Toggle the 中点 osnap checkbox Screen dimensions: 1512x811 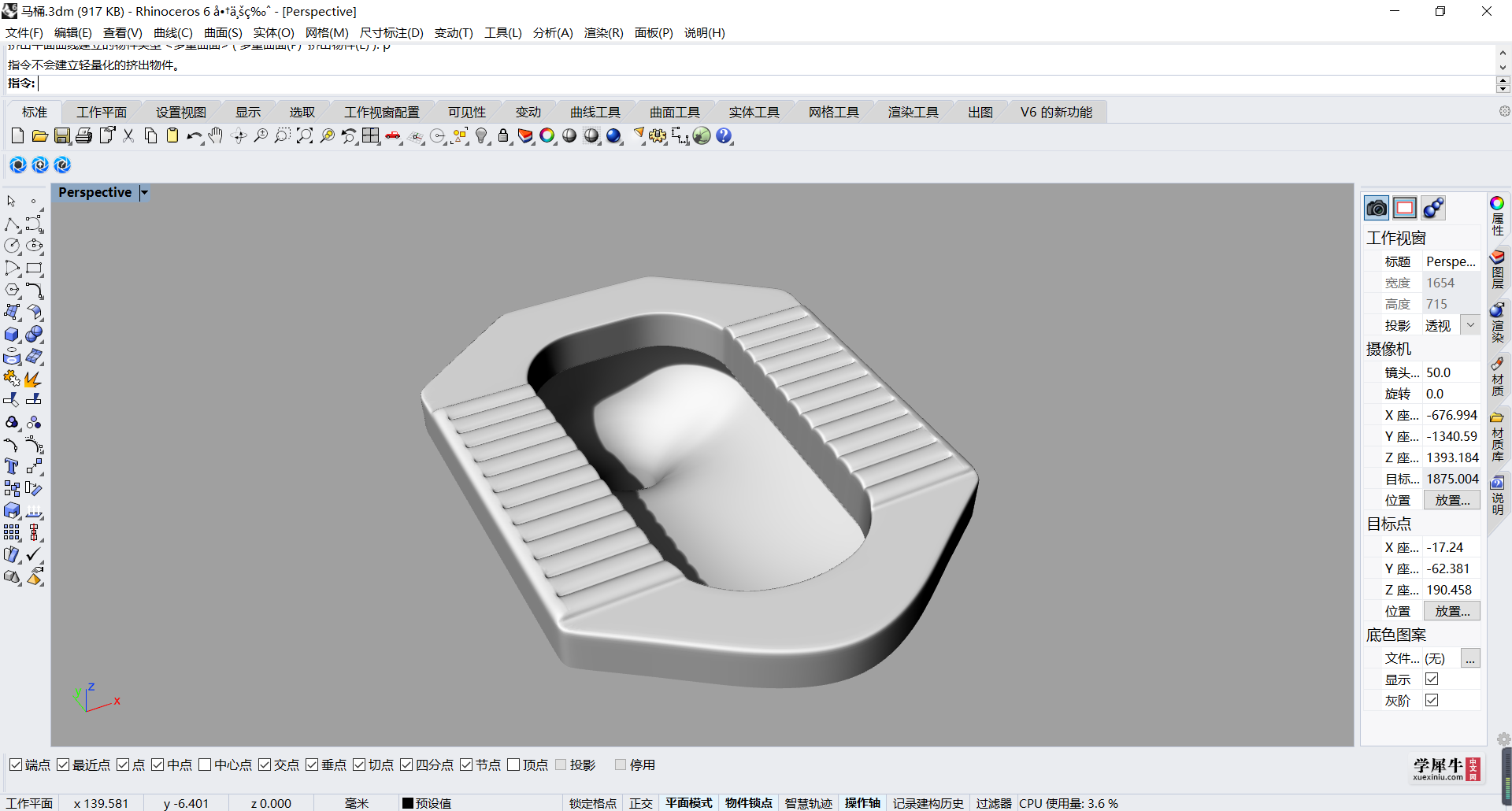[x=157, y=765]
